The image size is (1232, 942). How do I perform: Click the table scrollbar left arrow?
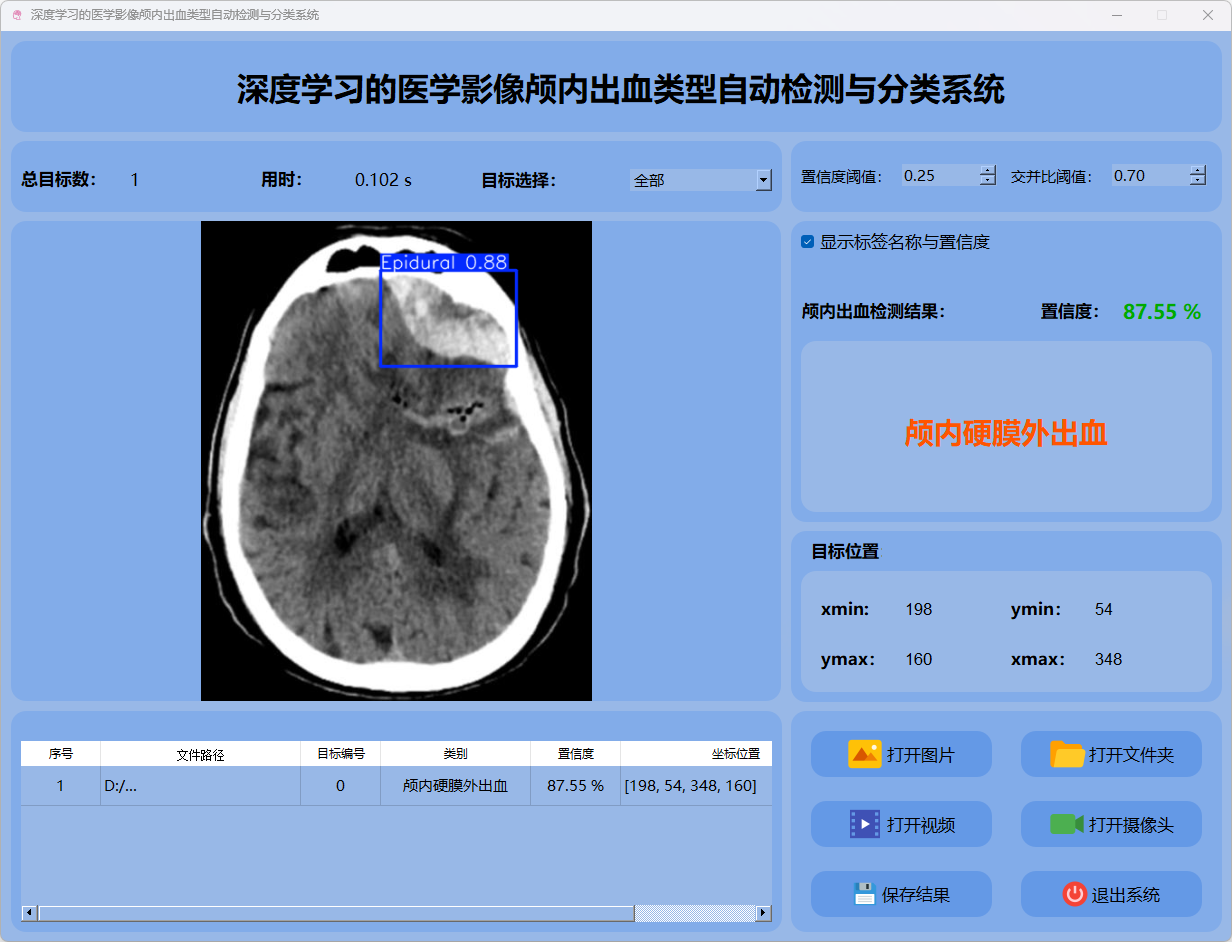tap(29, 913)
